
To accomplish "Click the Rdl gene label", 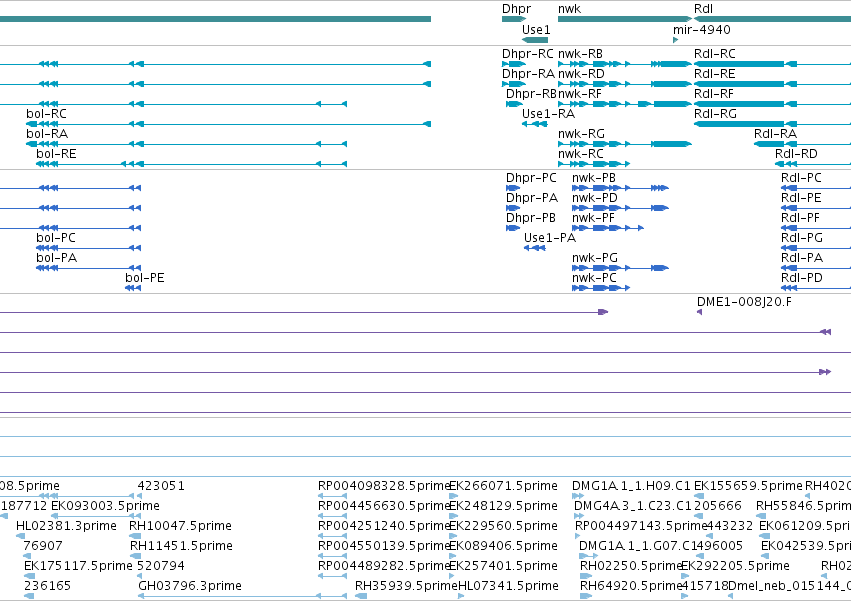I will pos(703,9).
